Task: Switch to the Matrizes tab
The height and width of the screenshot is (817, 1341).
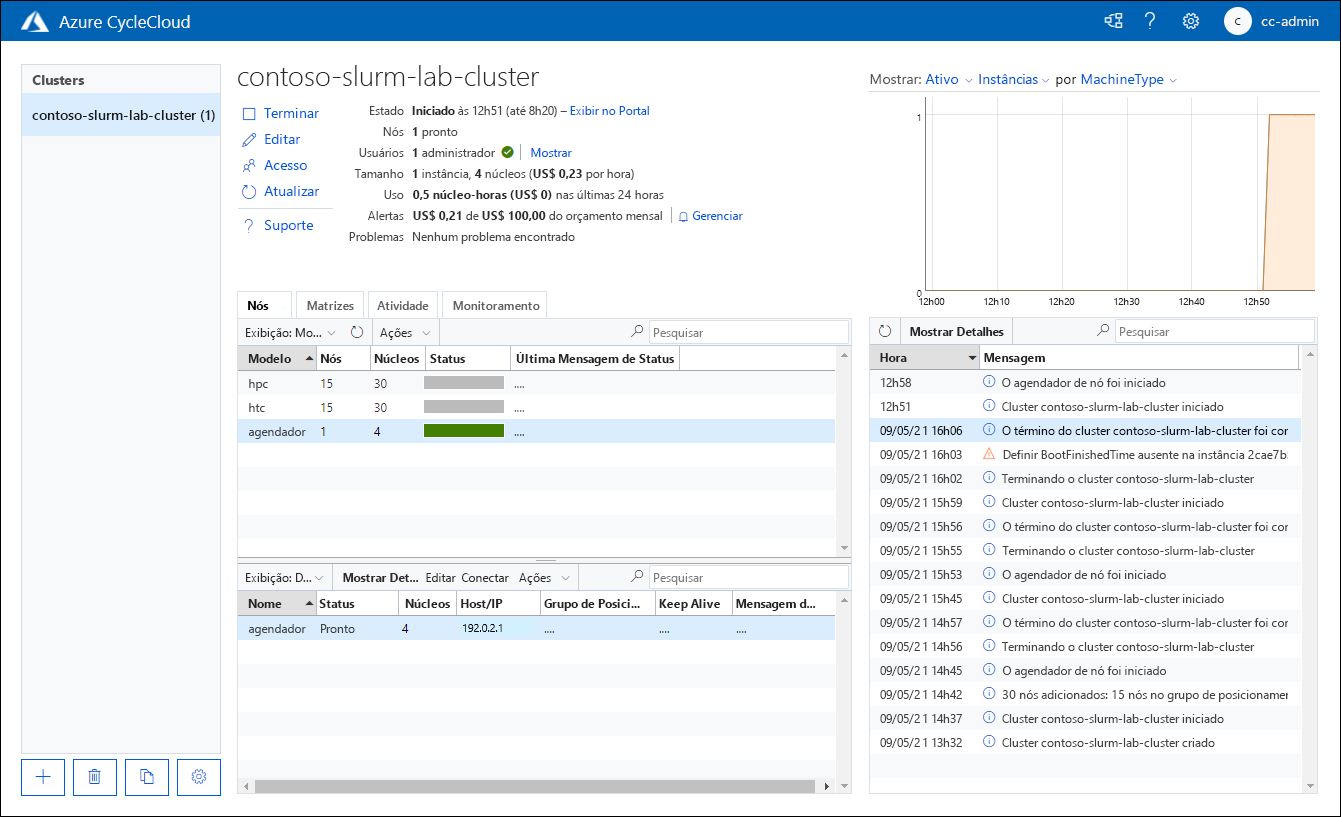Action: pos(330,306)
